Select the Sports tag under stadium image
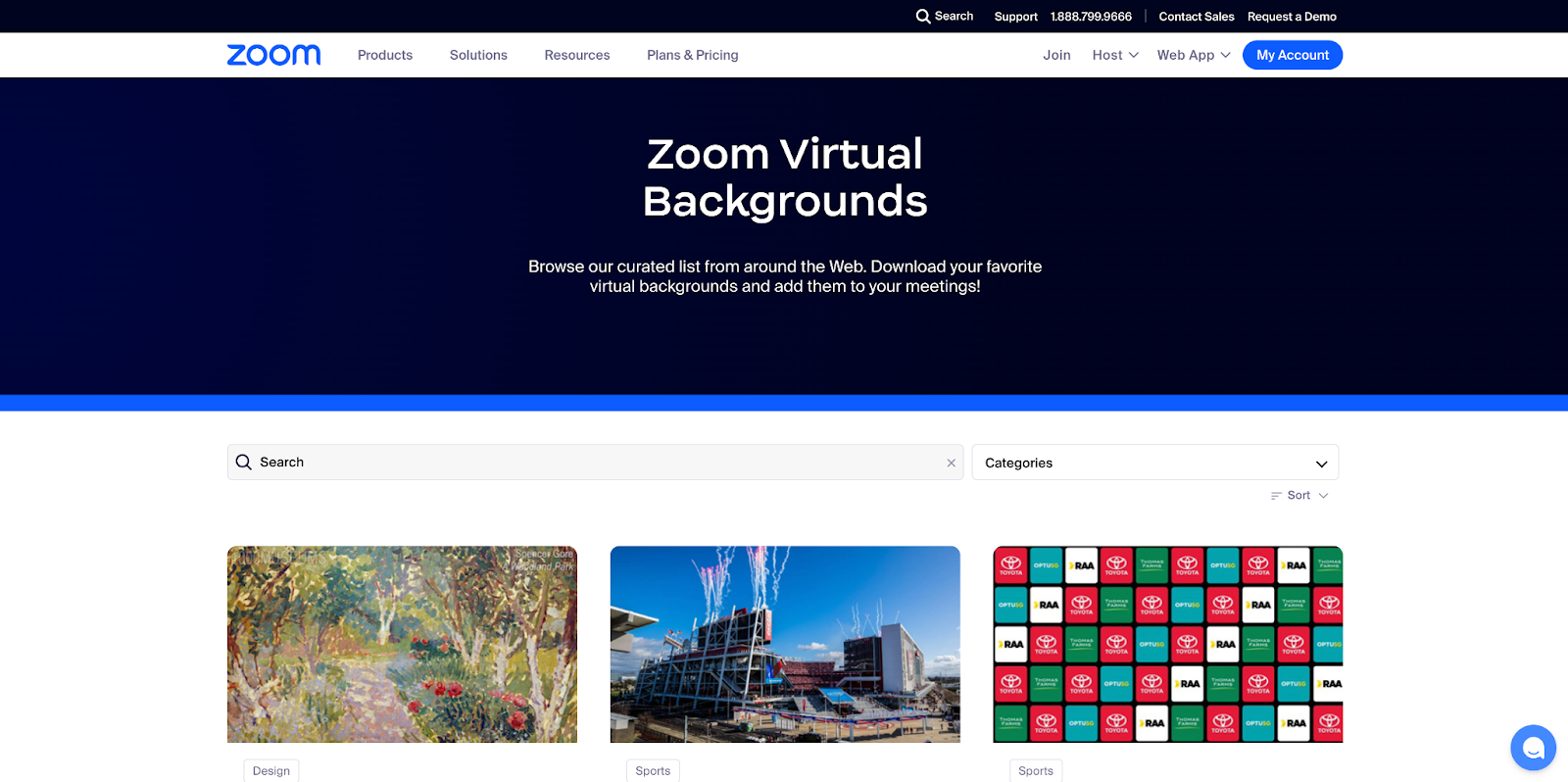The image size is (1568, 782). point(653,771)
